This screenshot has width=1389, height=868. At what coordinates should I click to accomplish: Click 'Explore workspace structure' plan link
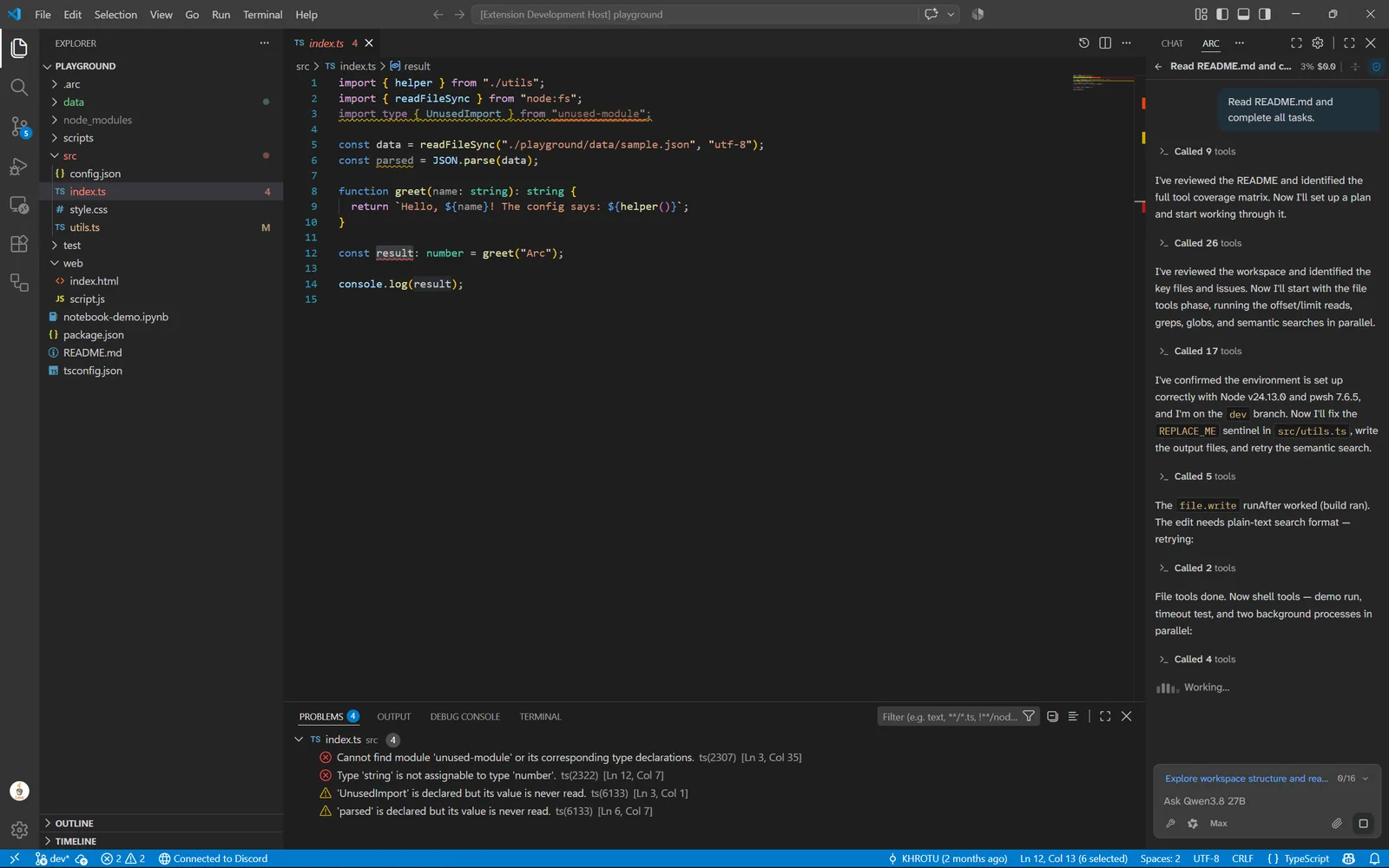[1246, 779]
